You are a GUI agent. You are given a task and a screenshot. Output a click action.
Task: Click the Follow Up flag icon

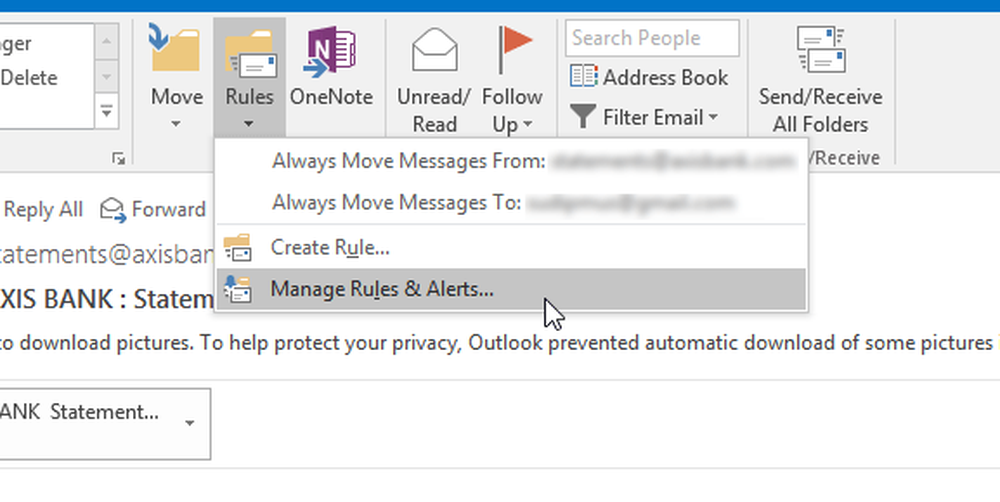514,49
